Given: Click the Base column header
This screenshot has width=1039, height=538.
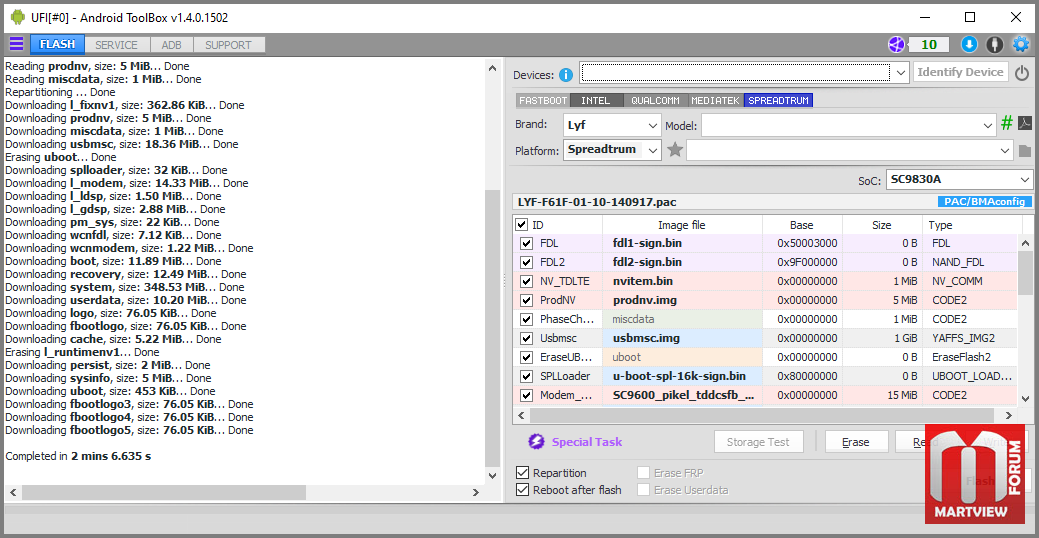Looking at the screenshot, I should [x=801, y=225].
